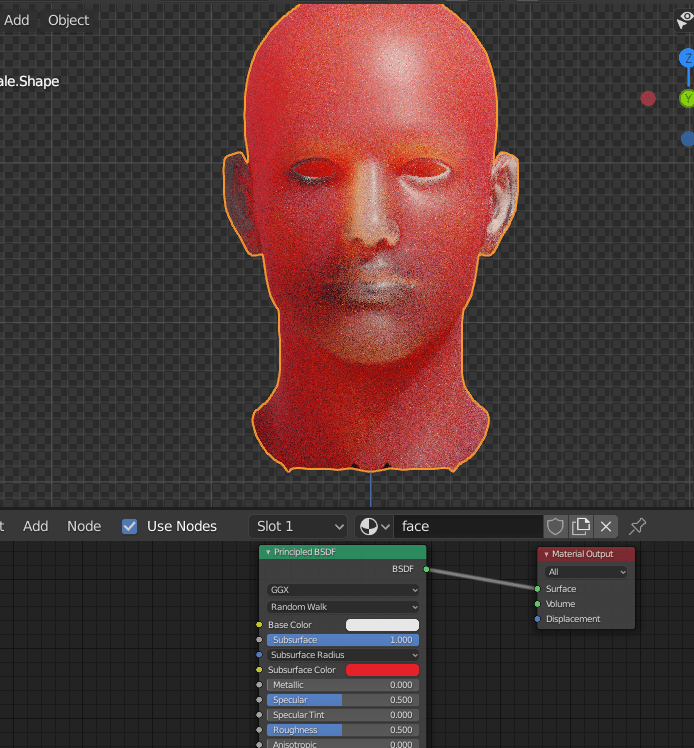The height and width of the screenshot is (748, 694).
Task: Open the node editor Add menu
Action: 36,526
